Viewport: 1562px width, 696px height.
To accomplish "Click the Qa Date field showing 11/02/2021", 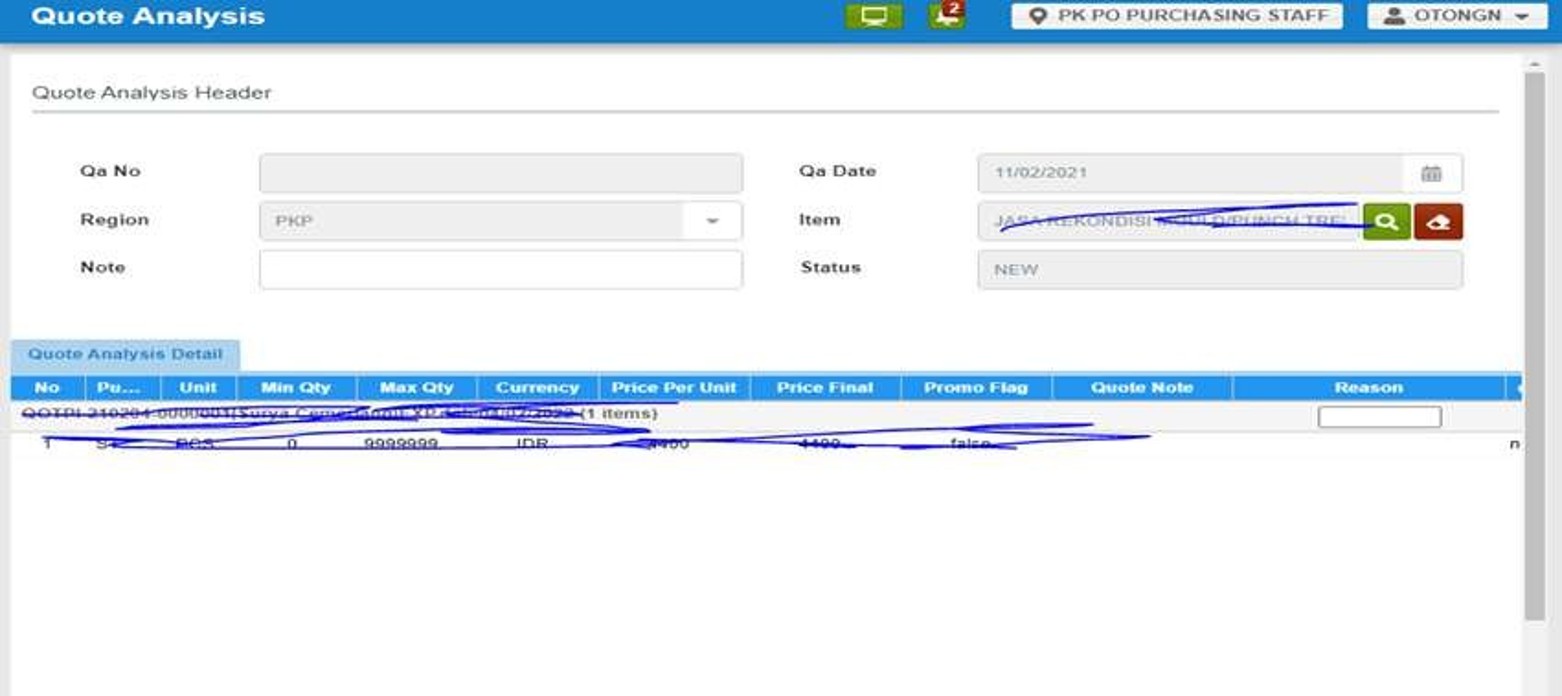I will (x=1190, y=173).
